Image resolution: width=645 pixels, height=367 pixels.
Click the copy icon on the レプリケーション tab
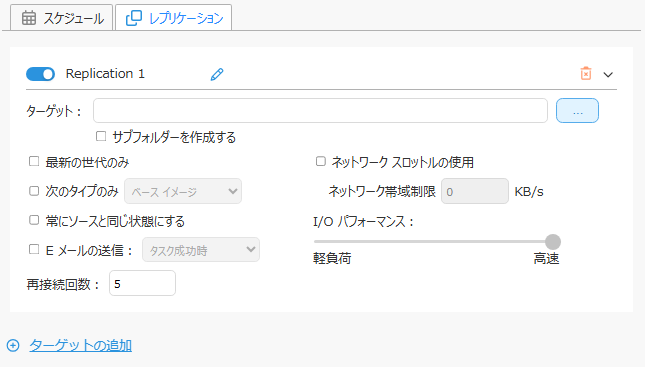pyautogui.click(x=134, y=18)
